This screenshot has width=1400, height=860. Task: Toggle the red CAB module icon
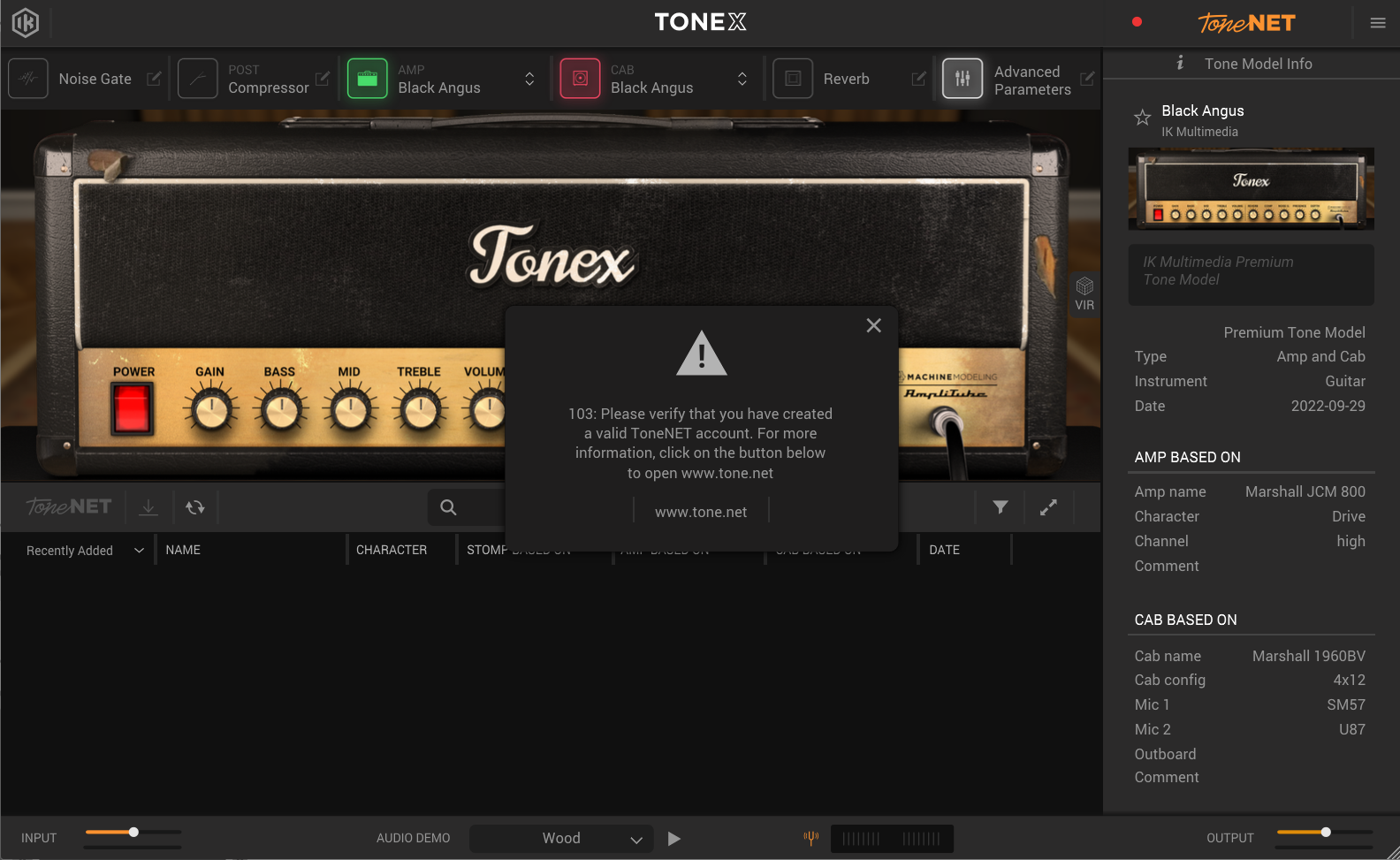(580, 79)
